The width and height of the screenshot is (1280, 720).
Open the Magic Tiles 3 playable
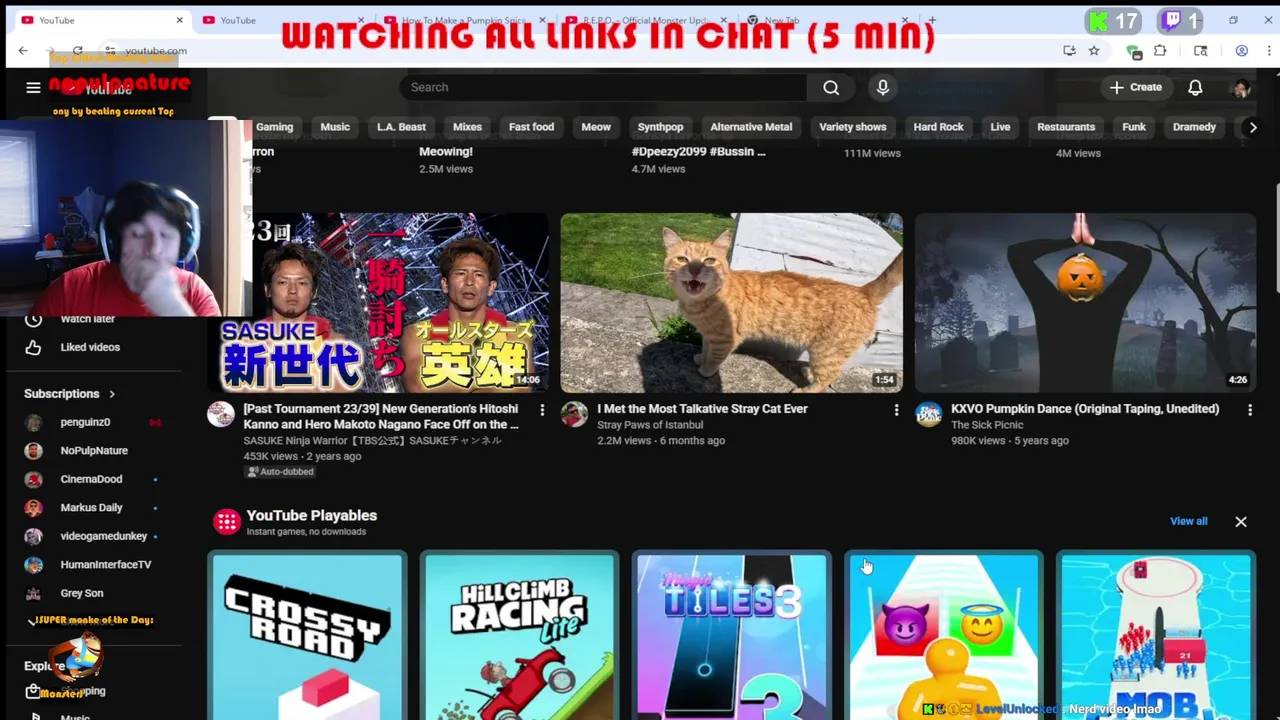coord(732,636)
